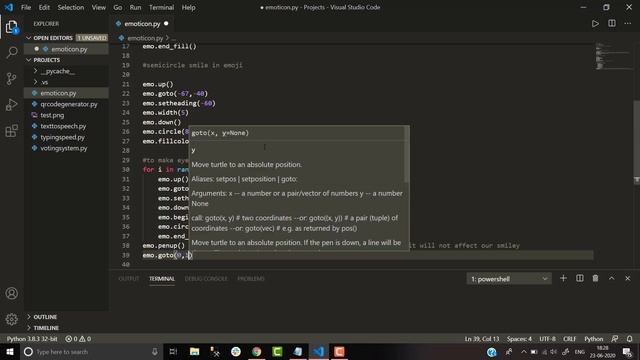Select the emoticon.py editor tab

point(142,24)
